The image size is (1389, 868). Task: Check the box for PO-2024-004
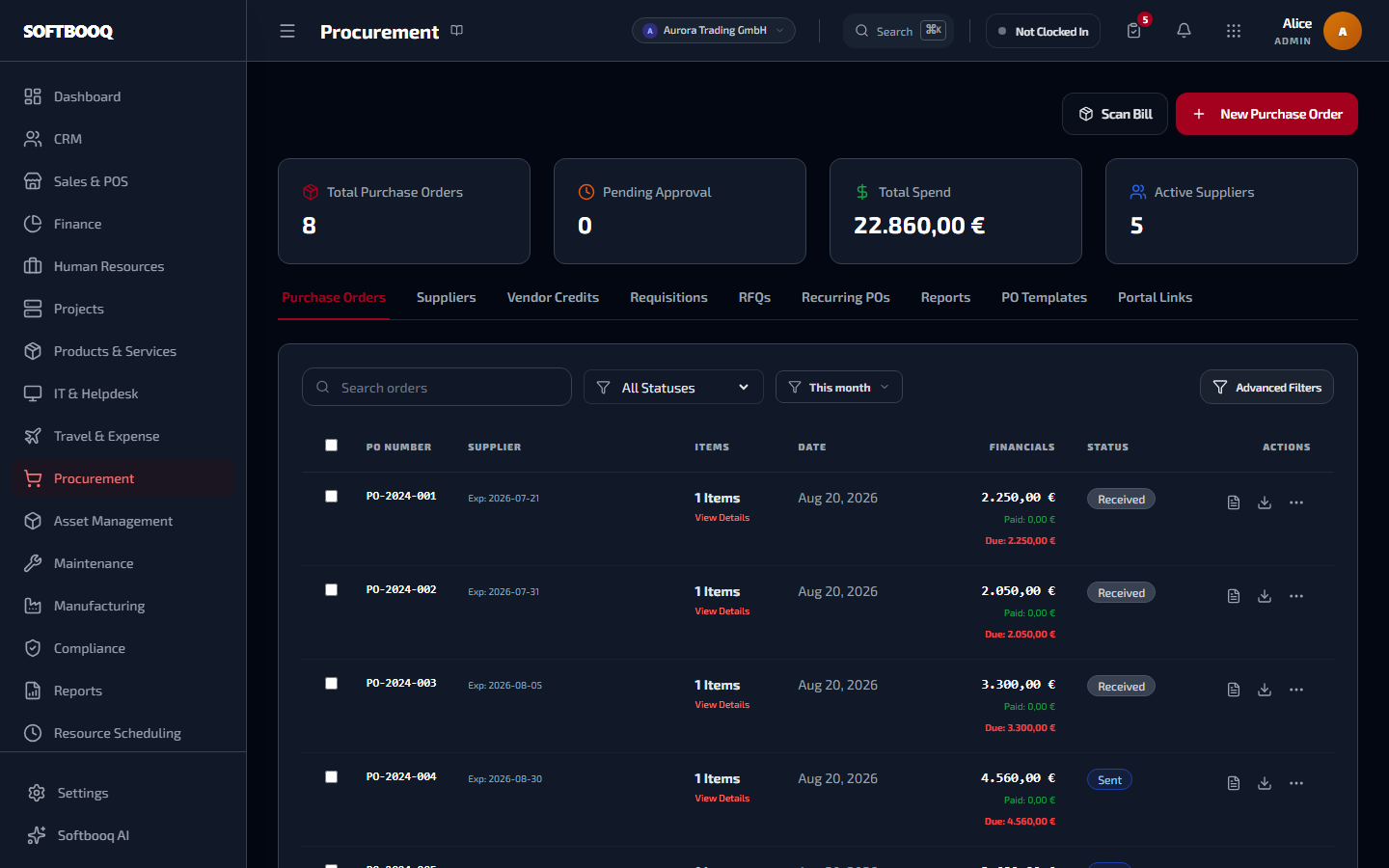331,776
